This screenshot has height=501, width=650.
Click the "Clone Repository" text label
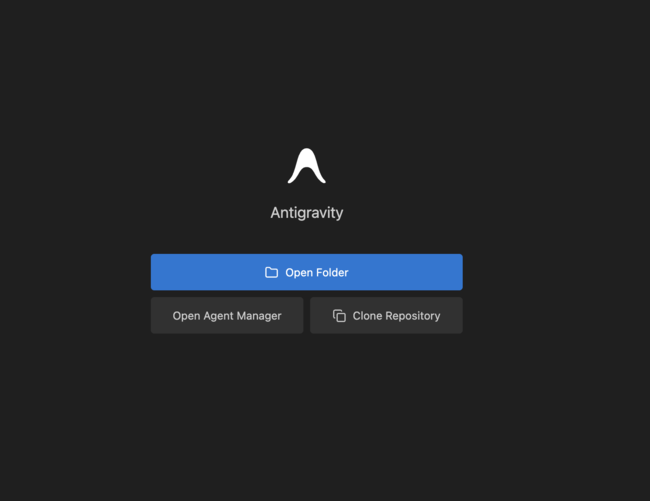pos(396,316)
